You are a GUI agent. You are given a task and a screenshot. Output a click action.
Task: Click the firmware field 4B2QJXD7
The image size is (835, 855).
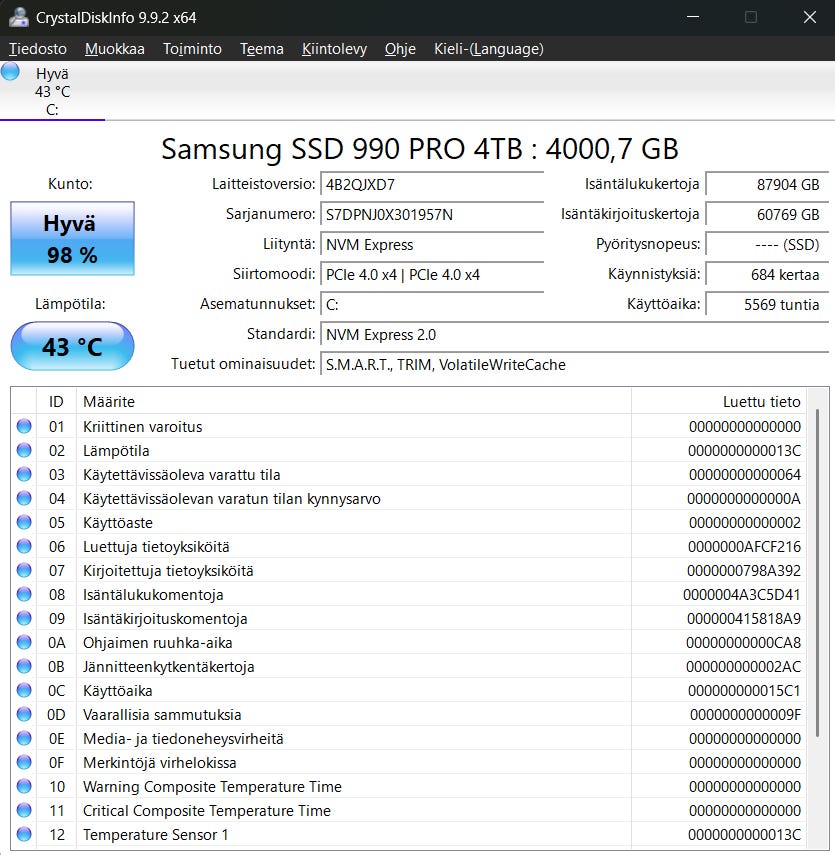(432, 184)
